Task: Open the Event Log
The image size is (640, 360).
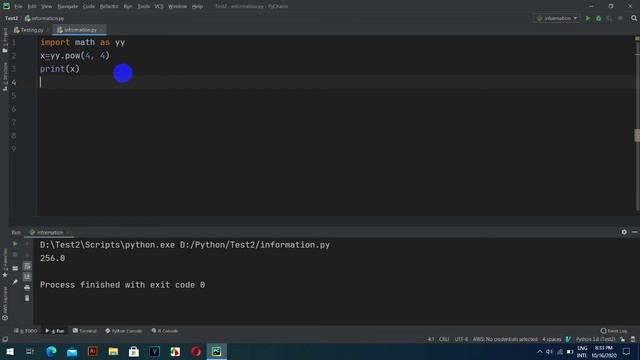Action: coord(614,331)
